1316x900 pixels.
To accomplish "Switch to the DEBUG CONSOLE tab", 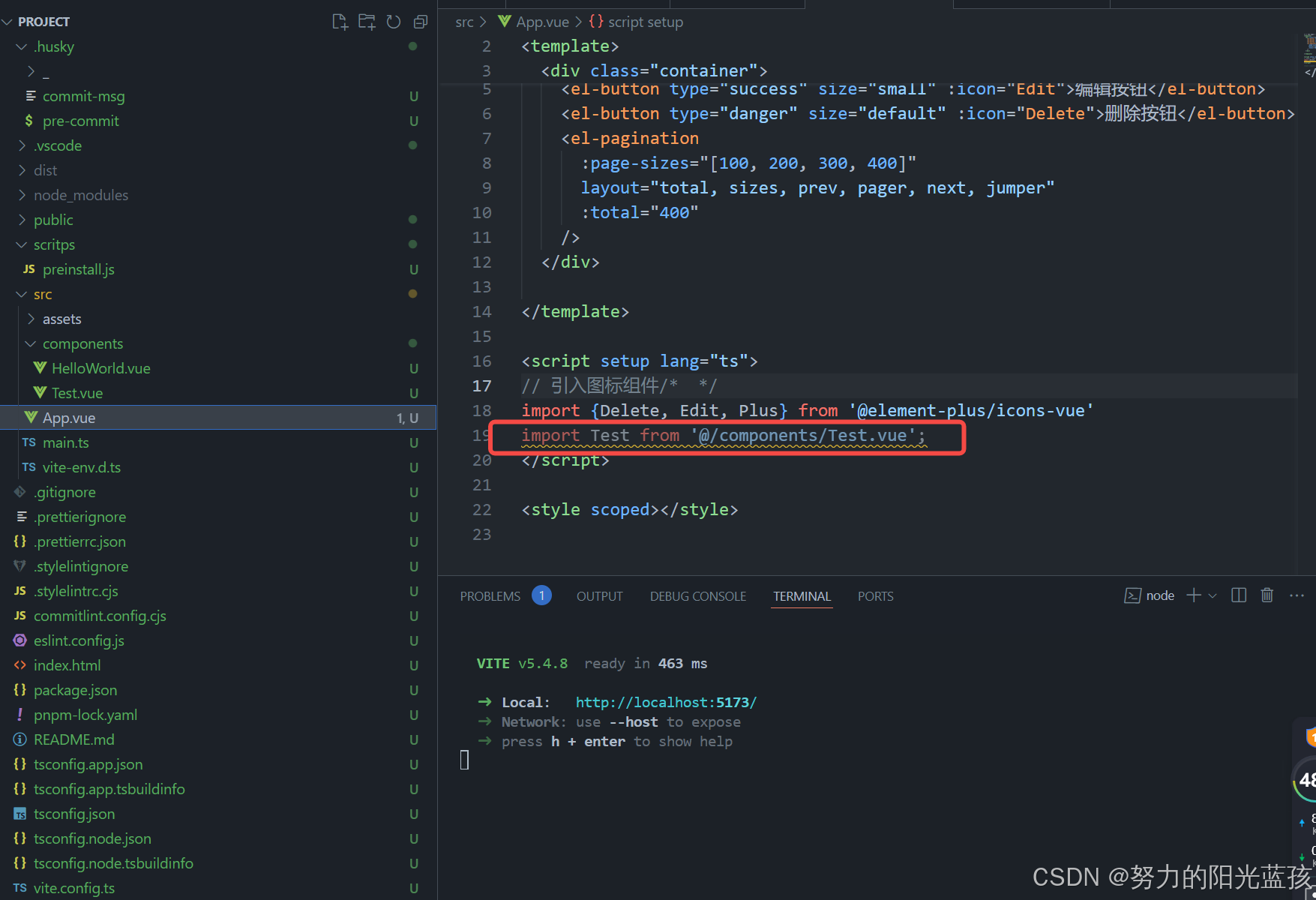I will click(x=697, y=596).
